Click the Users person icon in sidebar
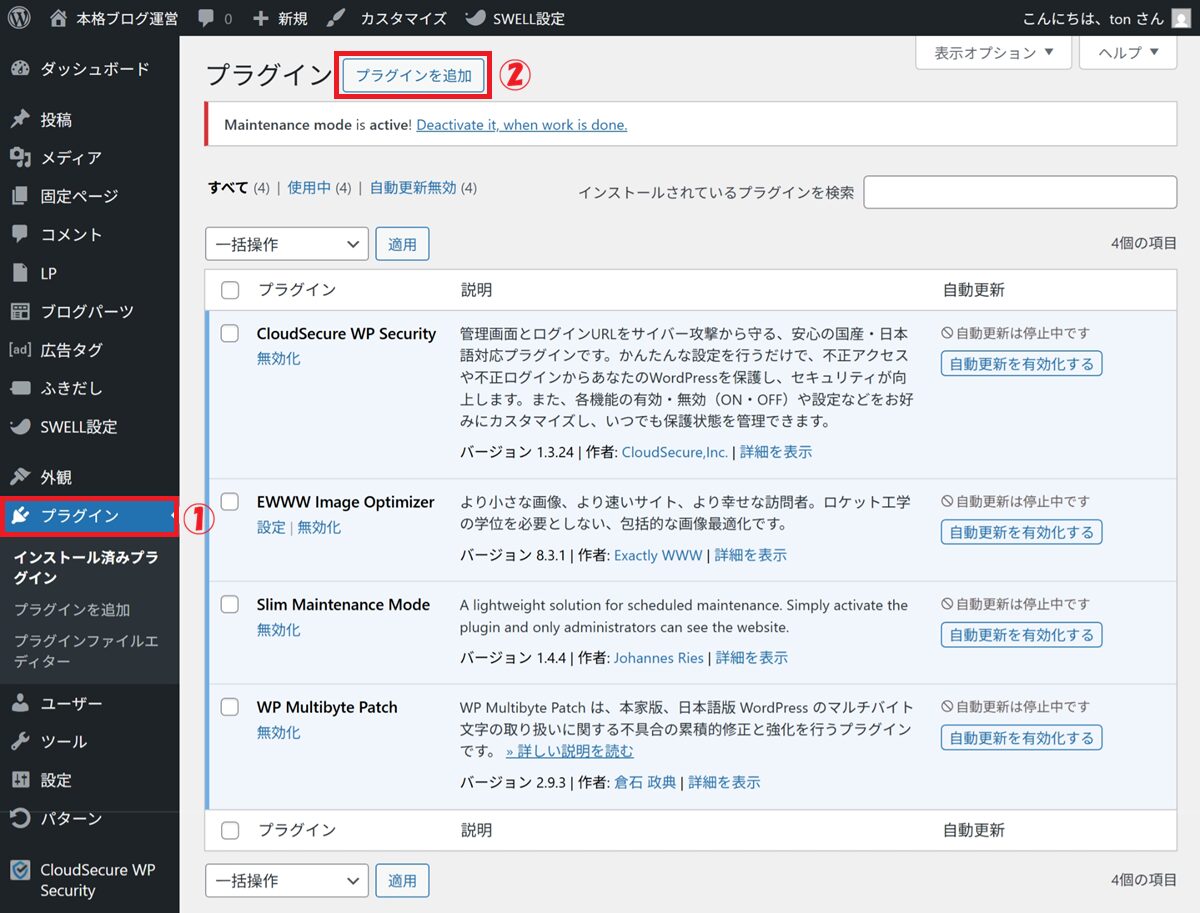1200x913 pixels. click(x=20, y=704)
